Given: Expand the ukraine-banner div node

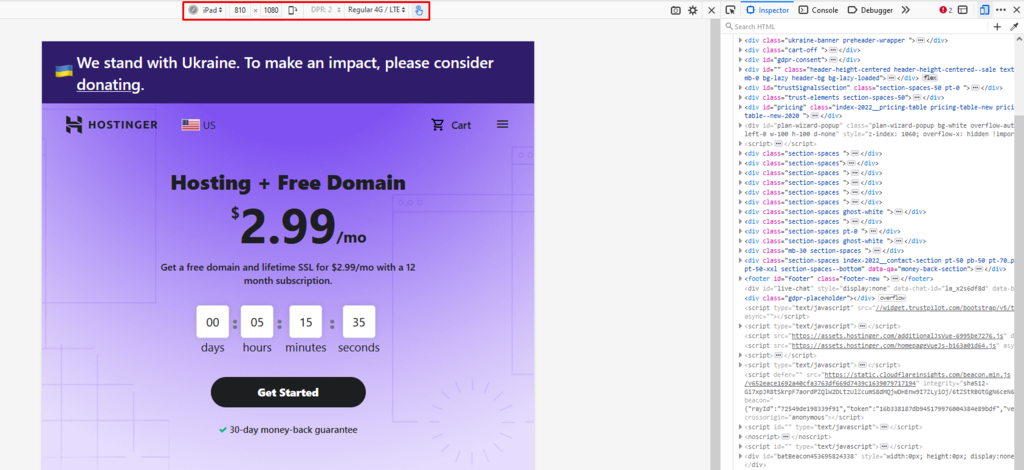Looking at the screenshot, I should point(742,40).
